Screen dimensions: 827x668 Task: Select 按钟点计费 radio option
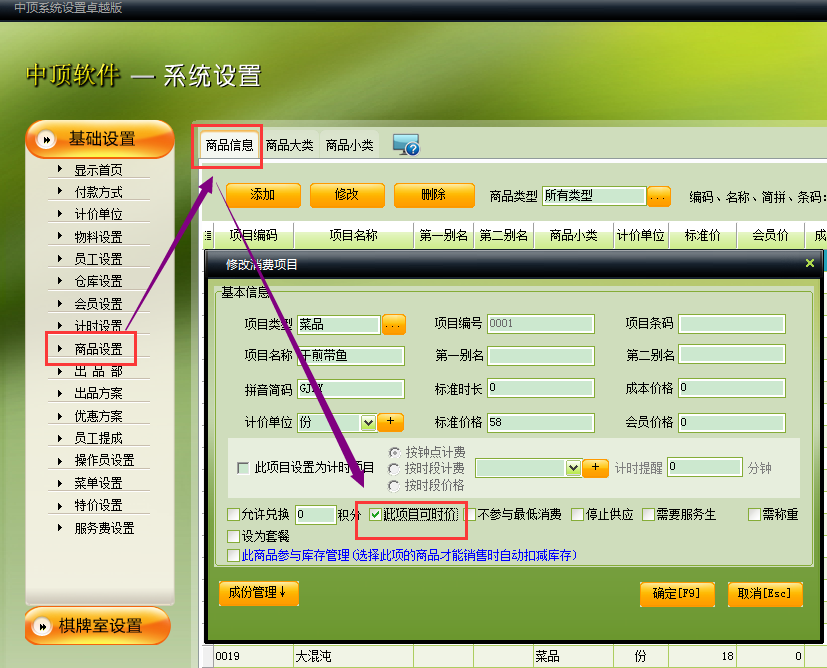click(394, 453)
